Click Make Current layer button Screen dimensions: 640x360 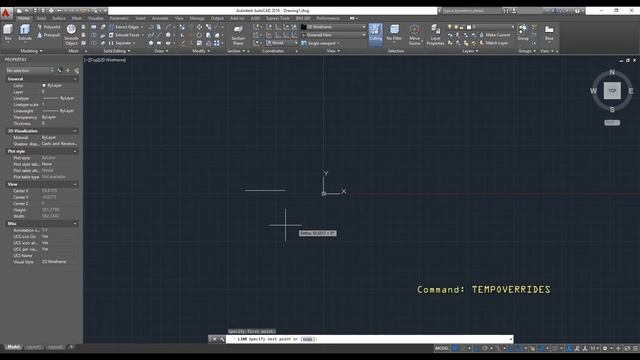tap(495, 35)
